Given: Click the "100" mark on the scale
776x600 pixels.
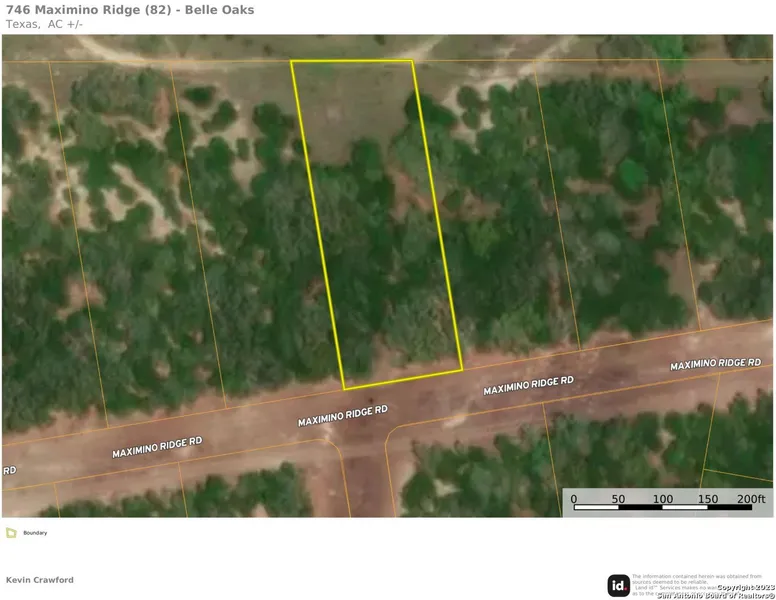Looking at the screenshot, I should pyautogui.click(x=663, y=498).
